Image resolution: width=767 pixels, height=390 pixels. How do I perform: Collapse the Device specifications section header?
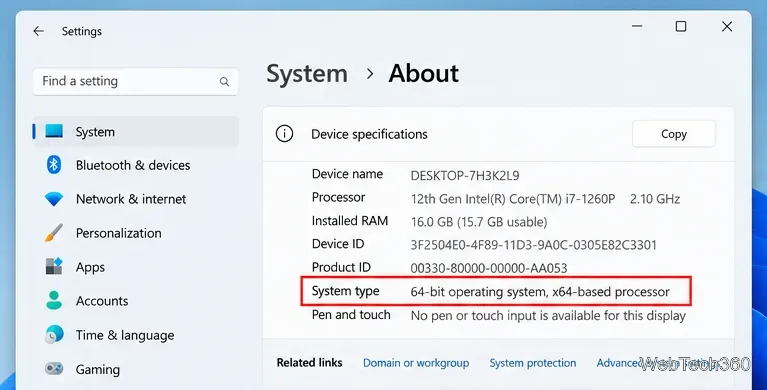tap(498, 134)
